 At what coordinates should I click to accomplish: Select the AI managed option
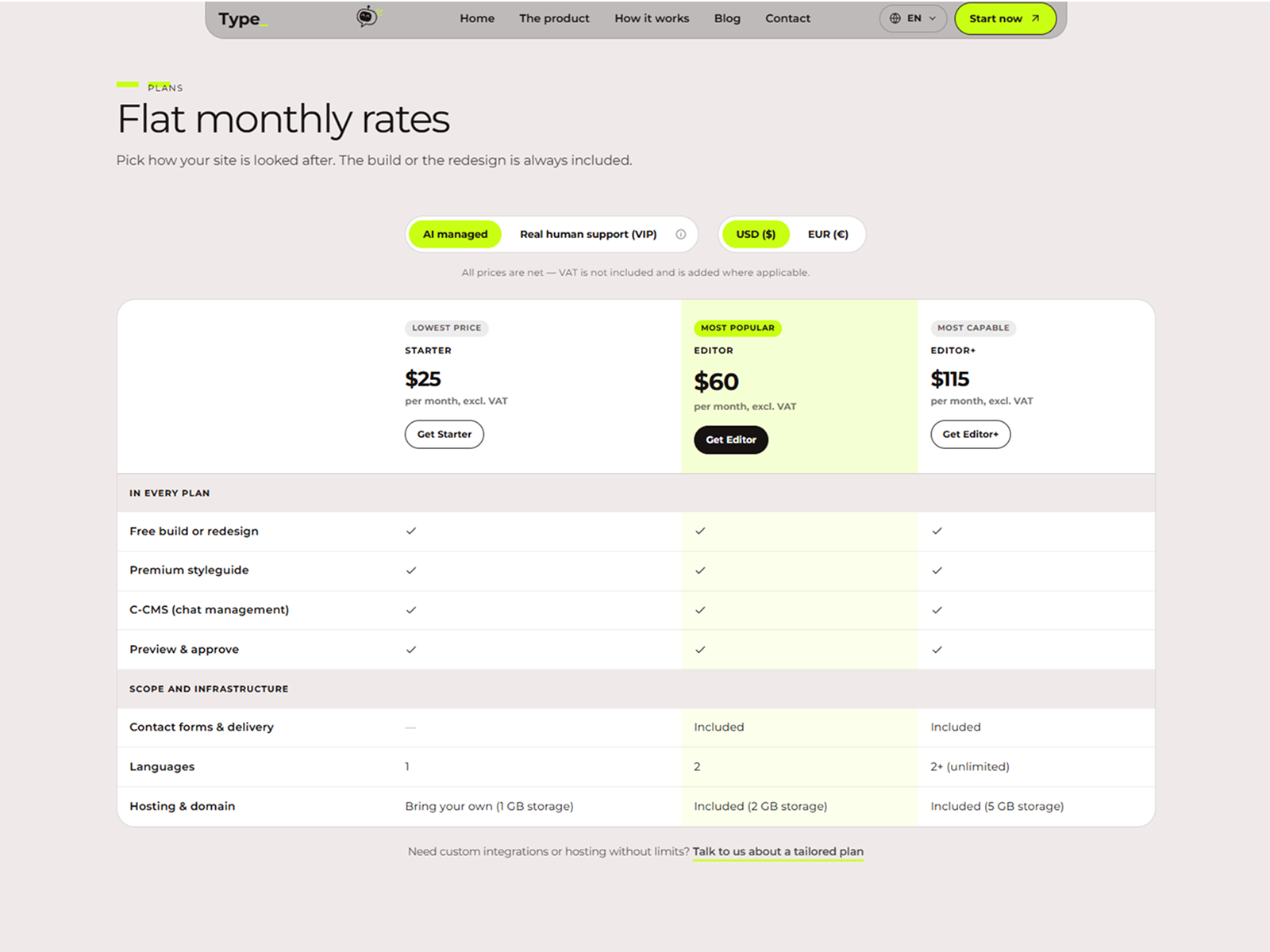tap(455, 234)
